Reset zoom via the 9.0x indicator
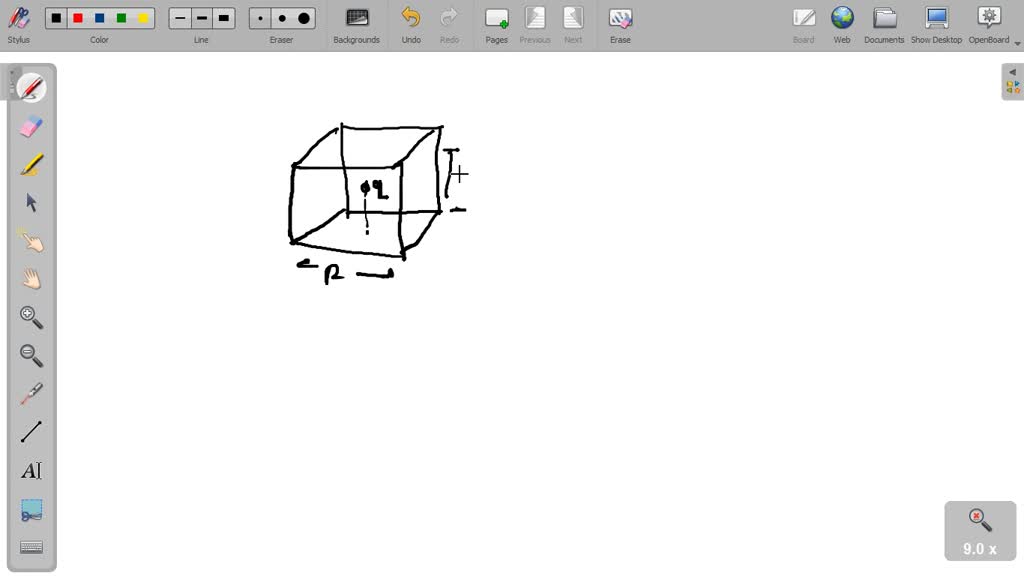Screen dimensions: 1024x576 point(979,530)
